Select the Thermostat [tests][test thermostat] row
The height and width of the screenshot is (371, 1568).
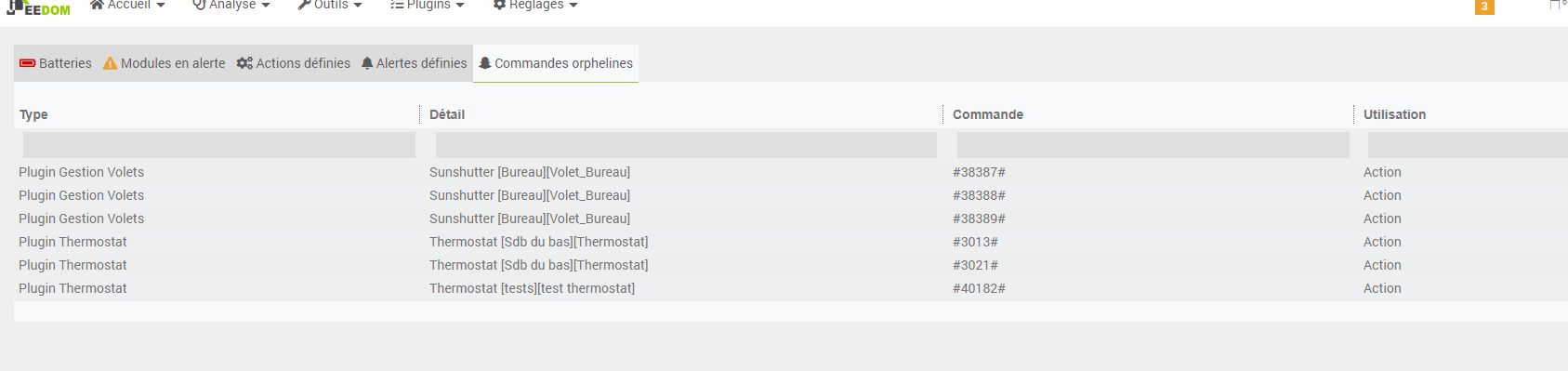coord(791,288)
